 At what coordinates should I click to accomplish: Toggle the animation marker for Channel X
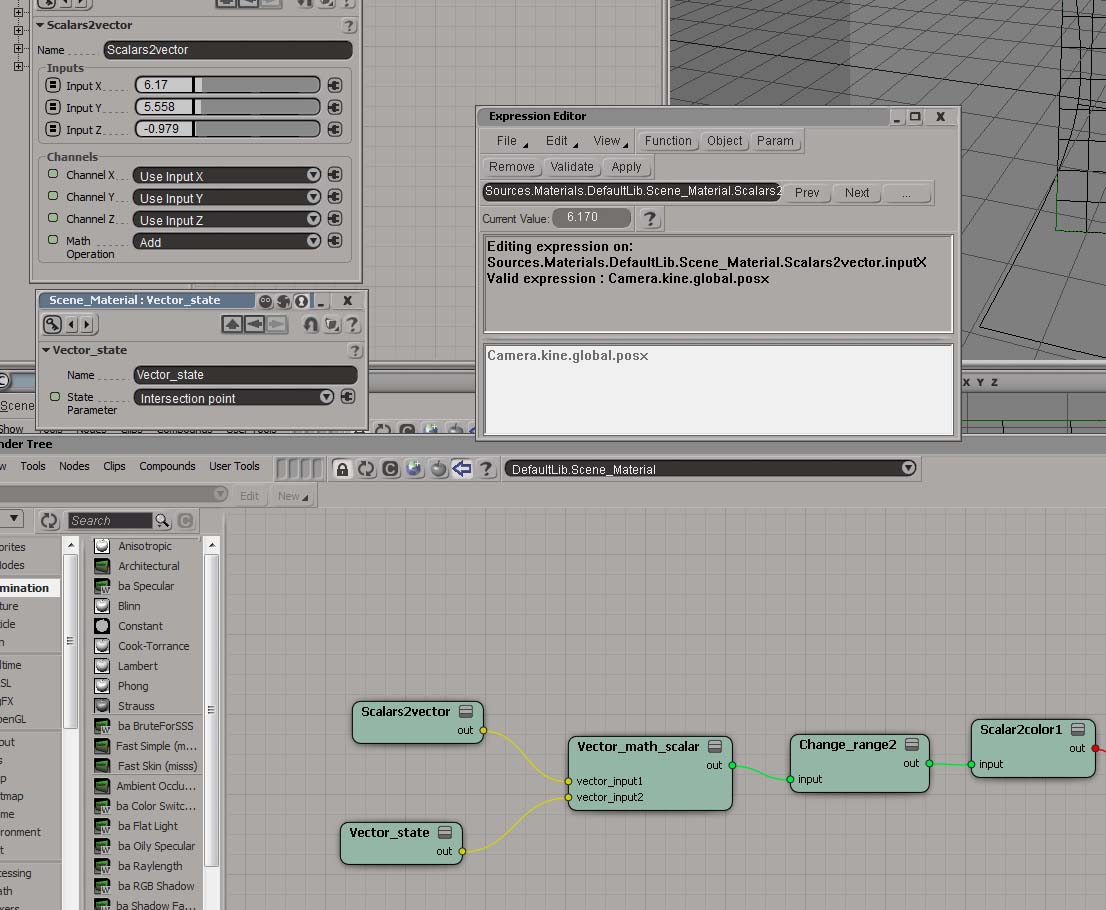(53, 174)
